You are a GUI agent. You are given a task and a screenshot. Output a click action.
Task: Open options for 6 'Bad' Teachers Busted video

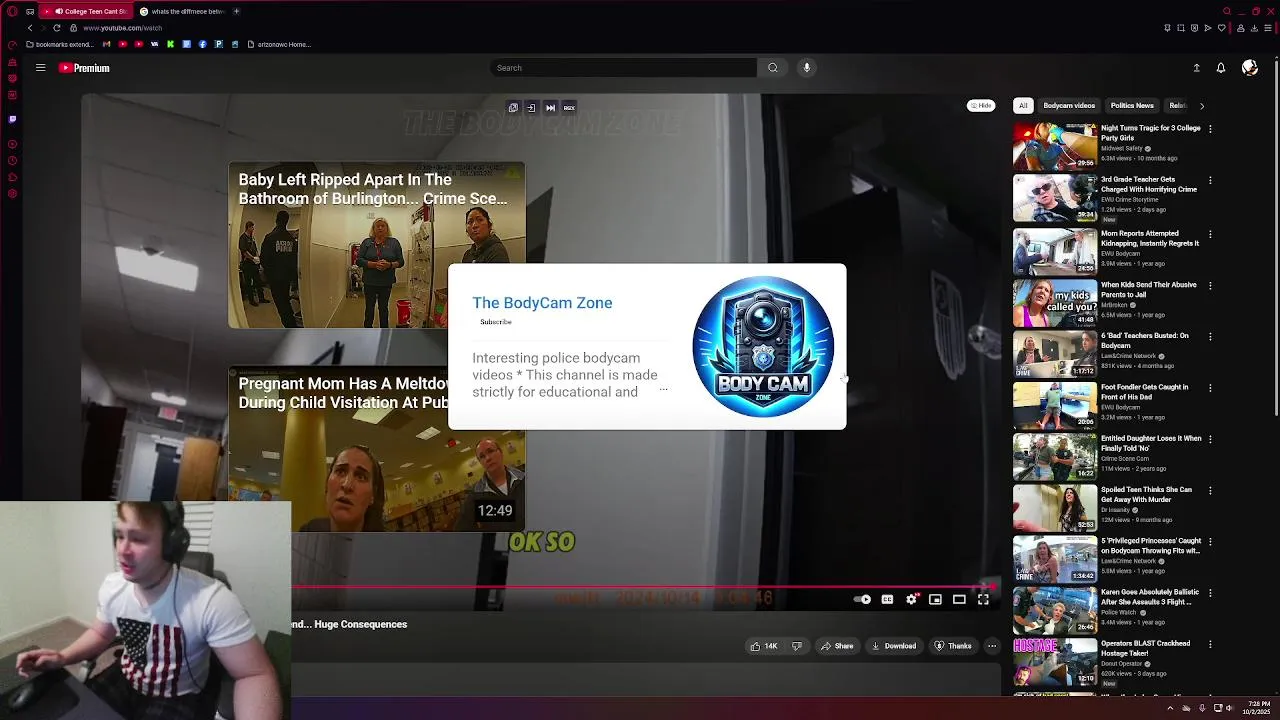click(x=1210, y=336)
